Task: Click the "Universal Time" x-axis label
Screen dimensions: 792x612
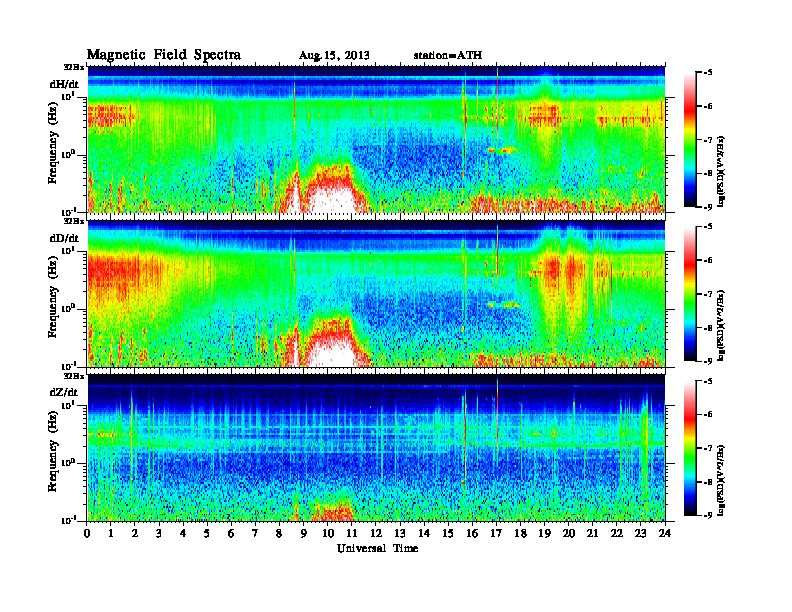Action: pos(377,548)
